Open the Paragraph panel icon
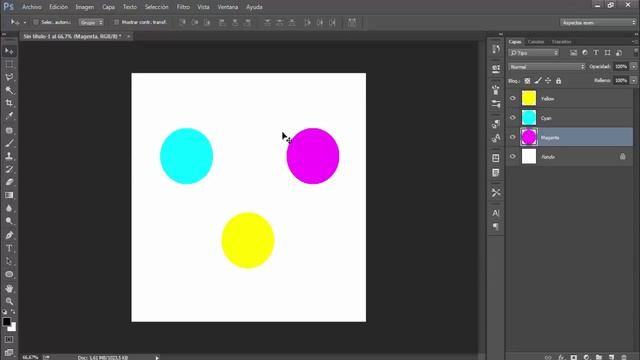Viewport: 640px width, 360px height. pos(496,227)
